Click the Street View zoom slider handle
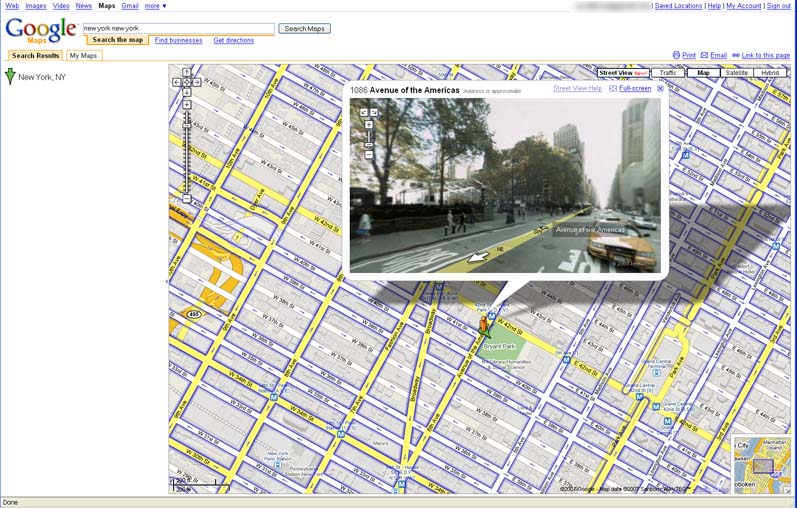 click(x=369, y=145)
